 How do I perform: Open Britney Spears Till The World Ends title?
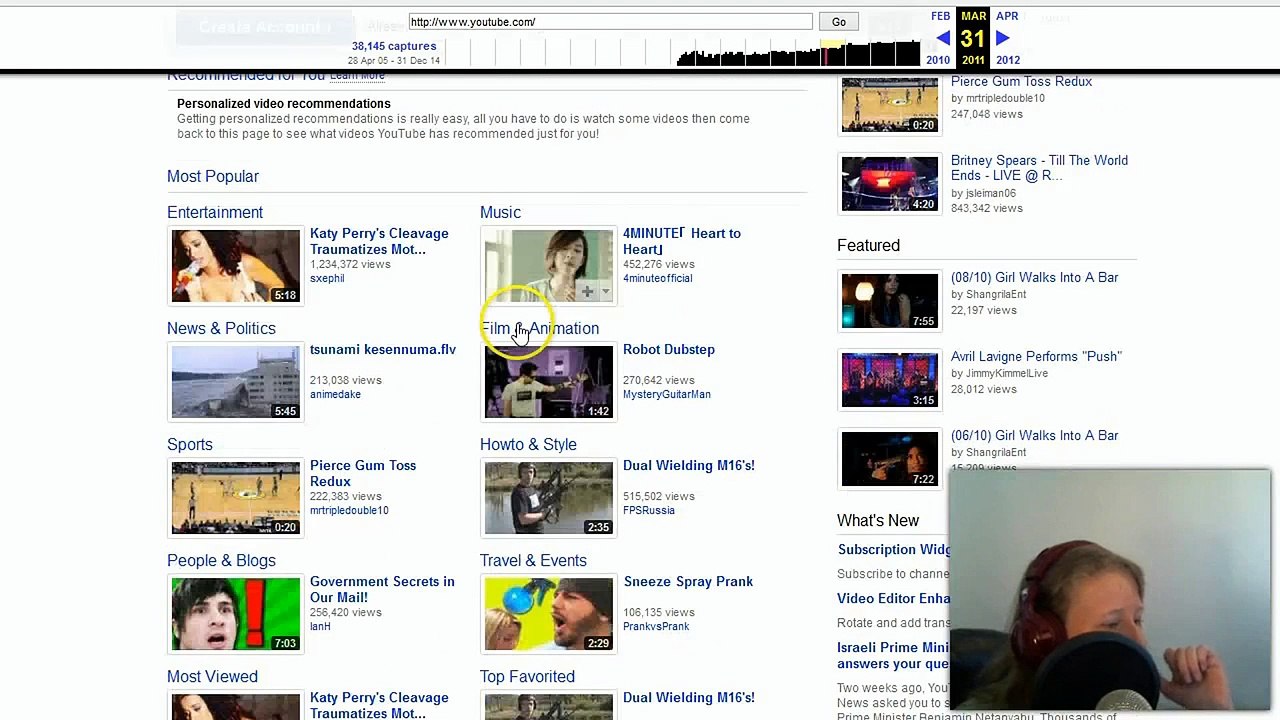(1039, 168)
